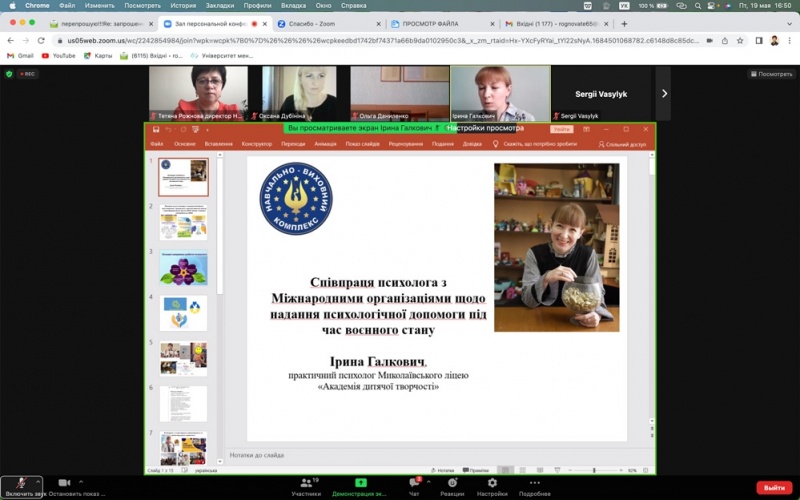
Task: Open Zoom Настройки gear icon
Action: pos(492,484)
